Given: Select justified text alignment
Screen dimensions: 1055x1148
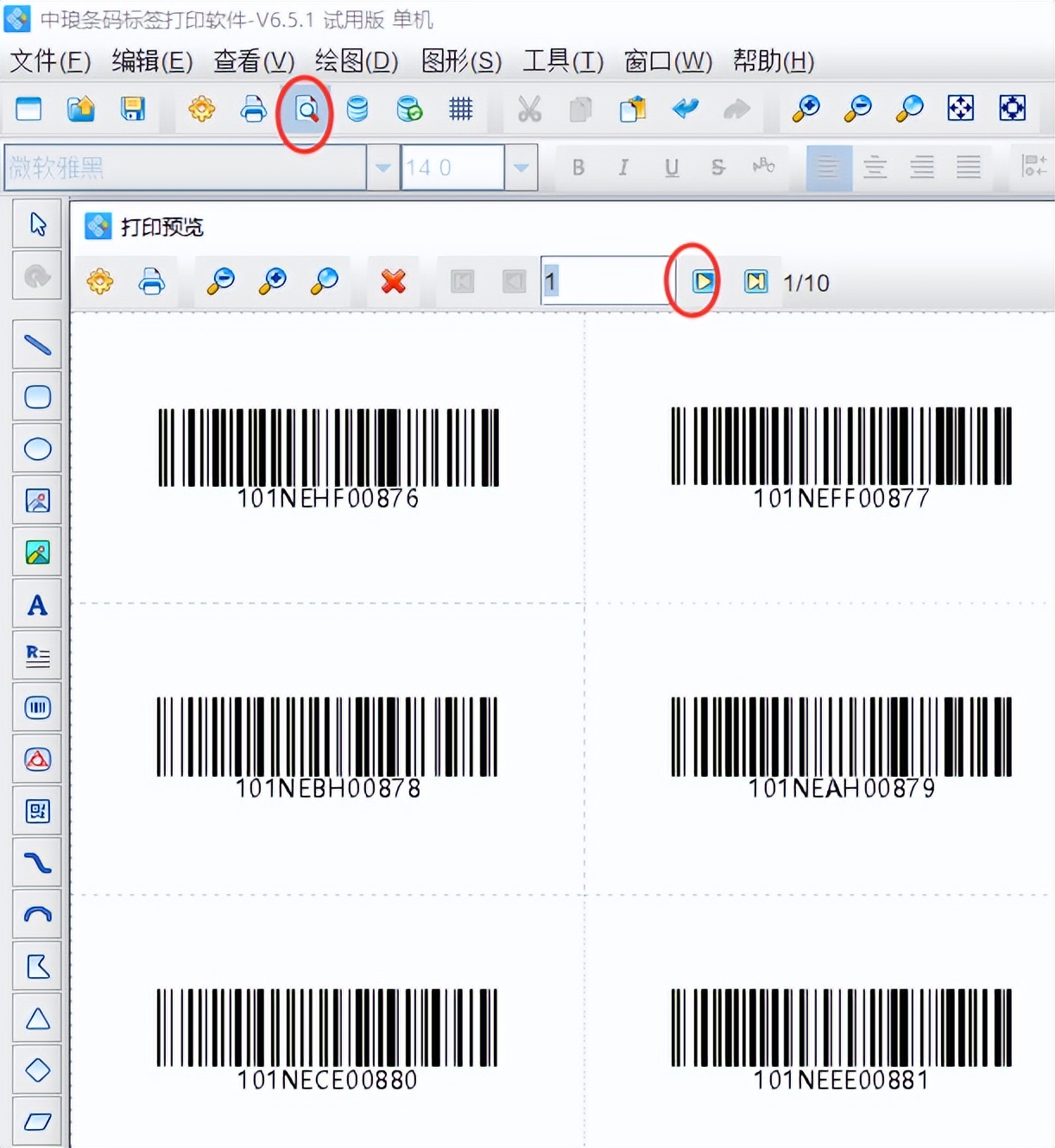Looking at the screenshot, I should click(969, 167).
